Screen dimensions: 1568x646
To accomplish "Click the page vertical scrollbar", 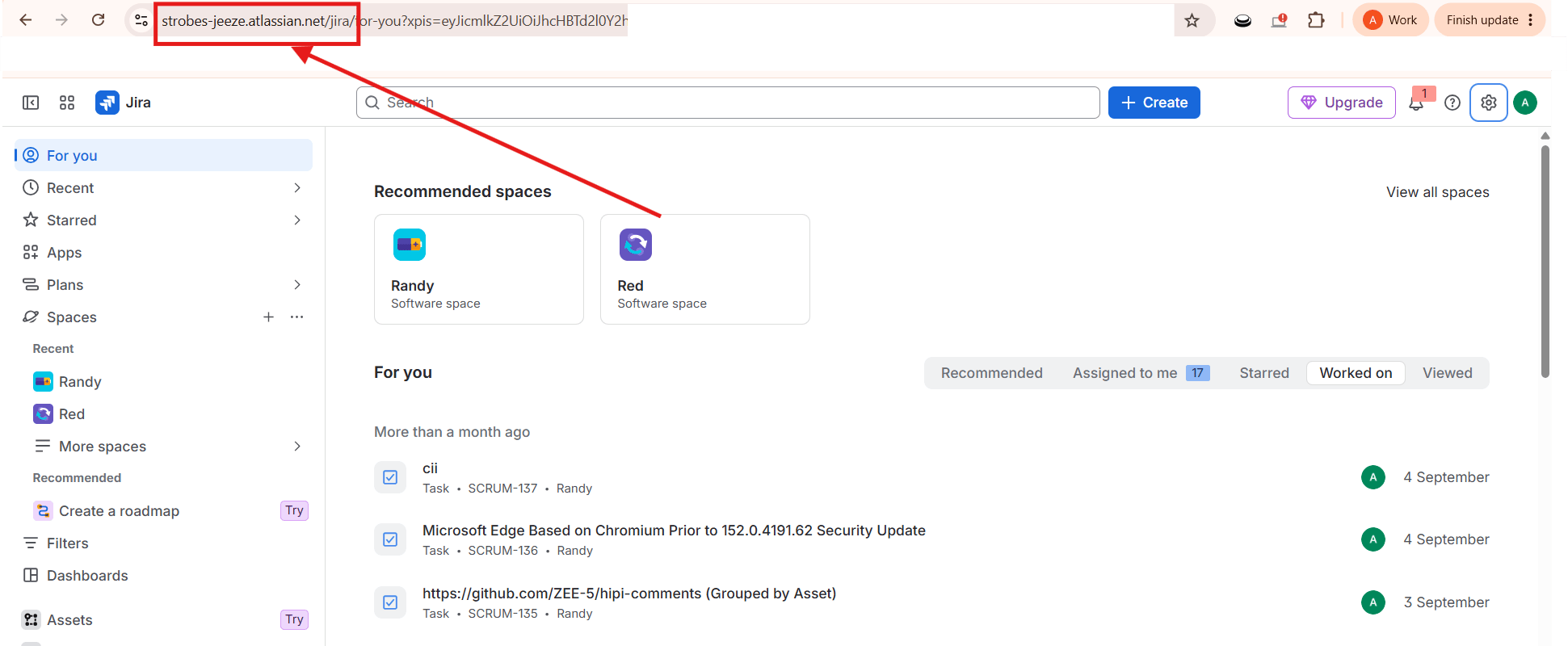I will pos(1545,262).
